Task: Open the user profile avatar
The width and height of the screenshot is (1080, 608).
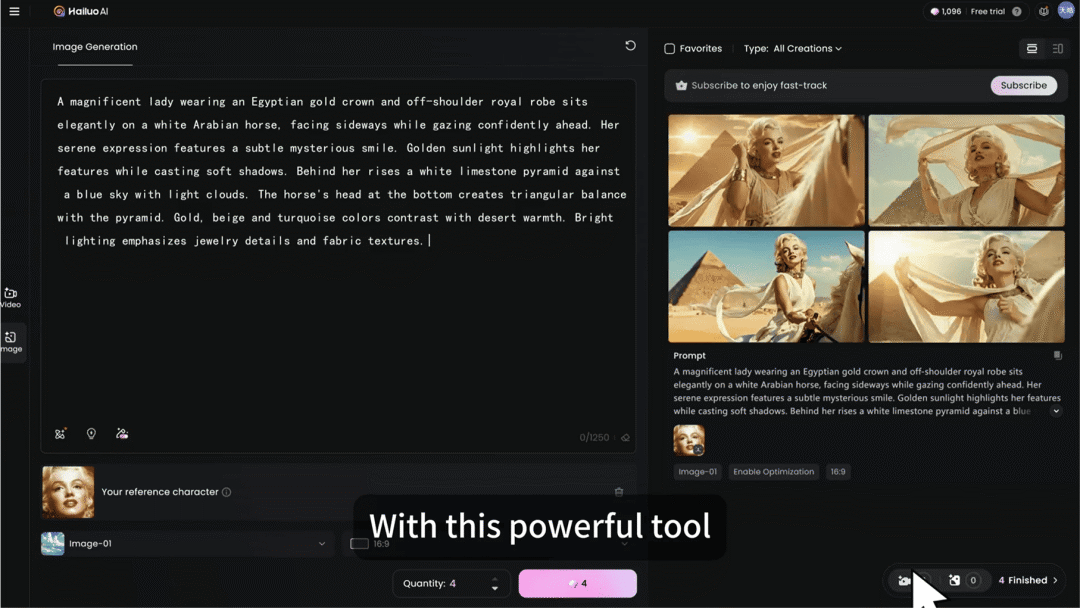Action: [1066, 11]
